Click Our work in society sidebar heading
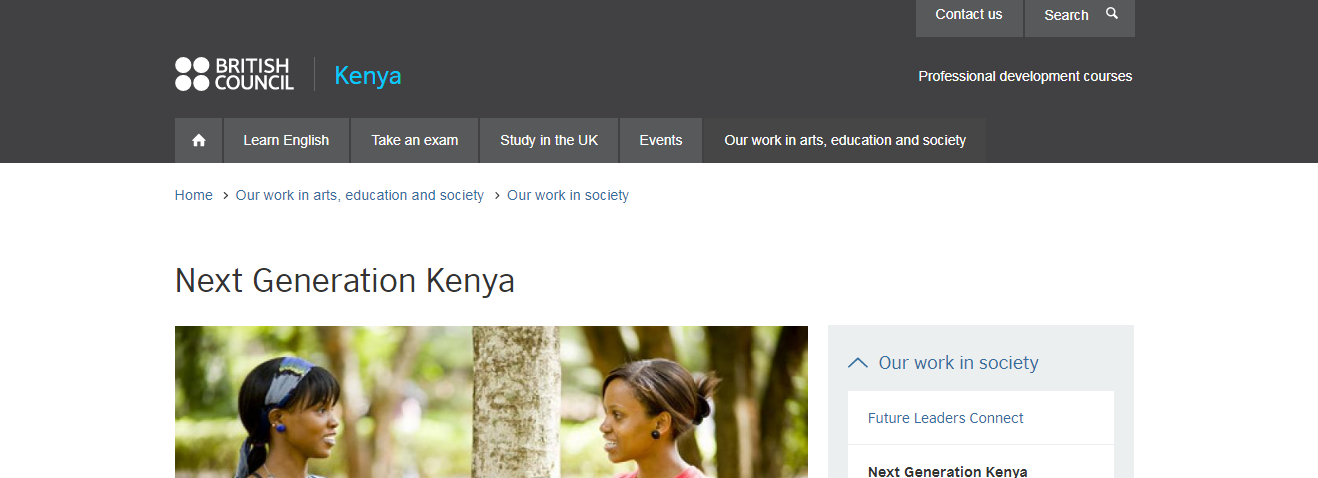Screen dimensions: 1318x478 click(x=958, y=363)
